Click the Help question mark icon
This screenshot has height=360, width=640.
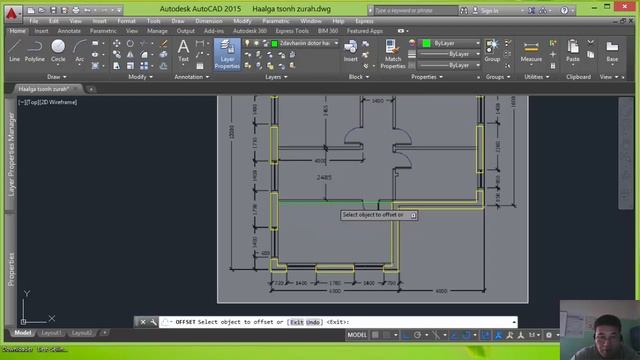[564, 10]
